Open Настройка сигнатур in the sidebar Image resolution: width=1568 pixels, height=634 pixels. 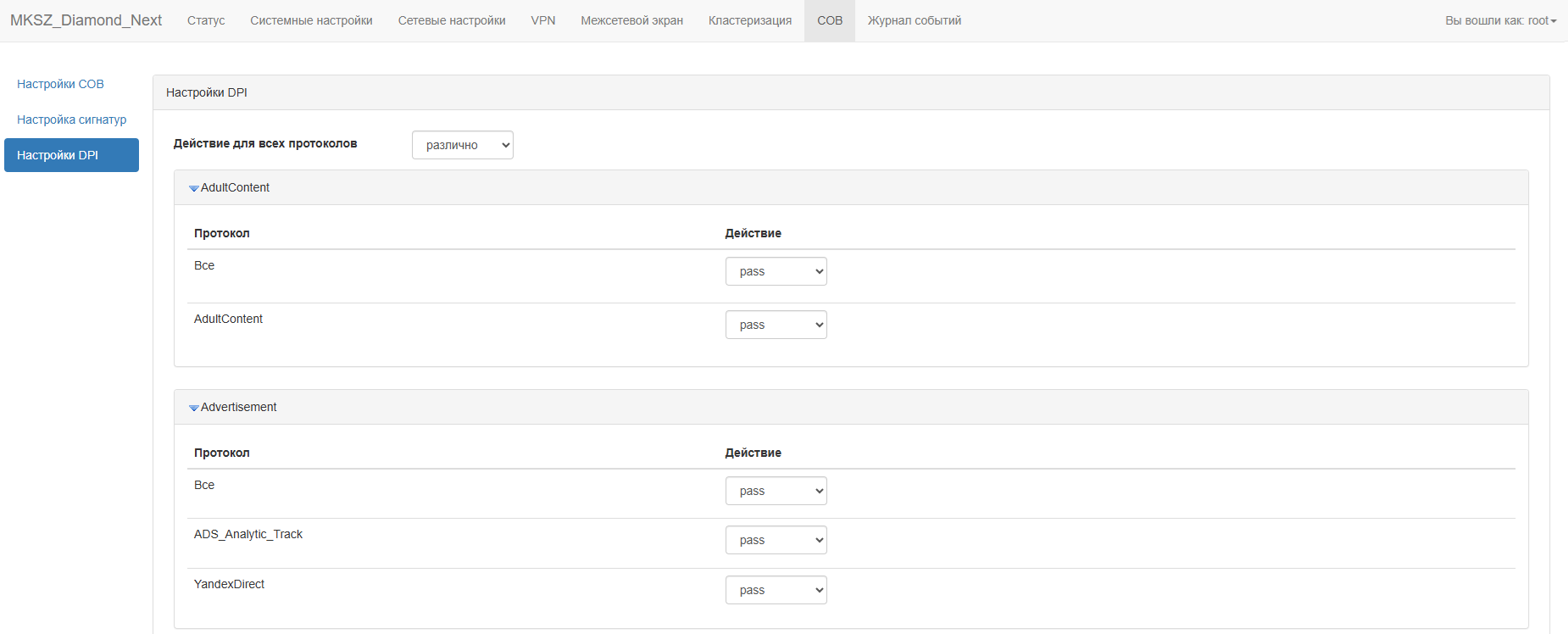[71, 120]
